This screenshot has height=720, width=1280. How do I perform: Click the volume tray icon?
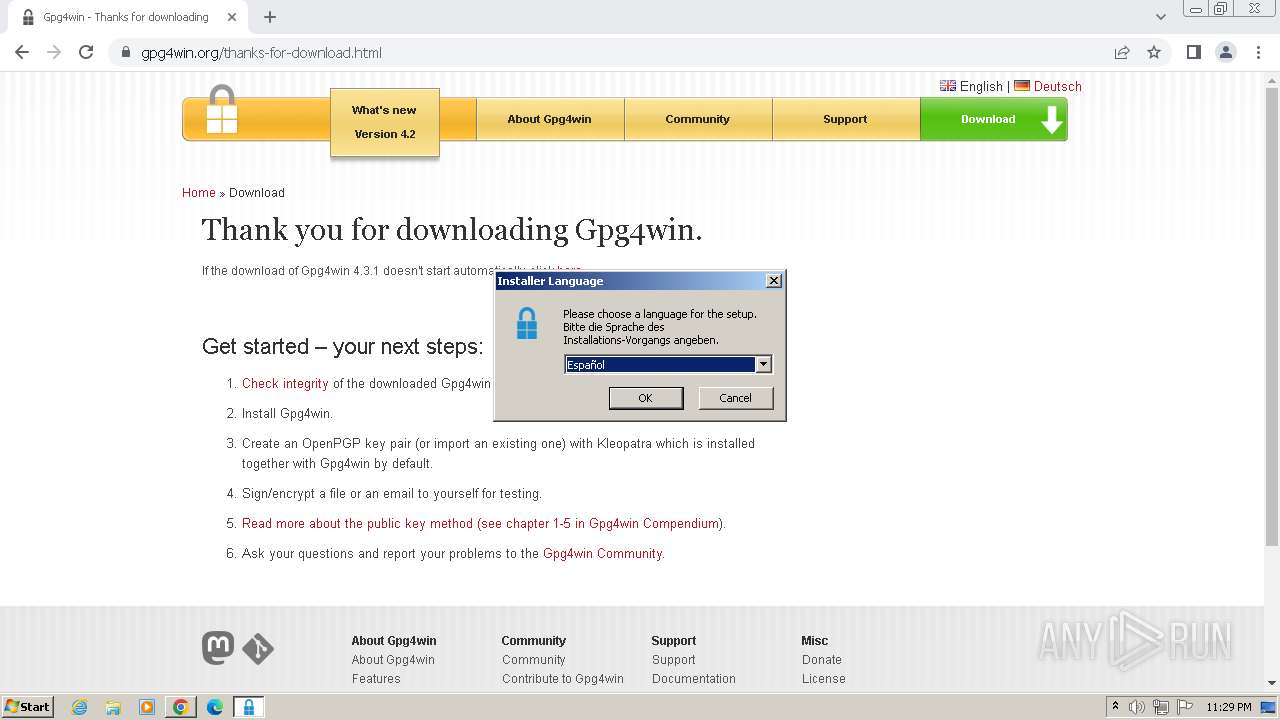(x=1137, y=707)
